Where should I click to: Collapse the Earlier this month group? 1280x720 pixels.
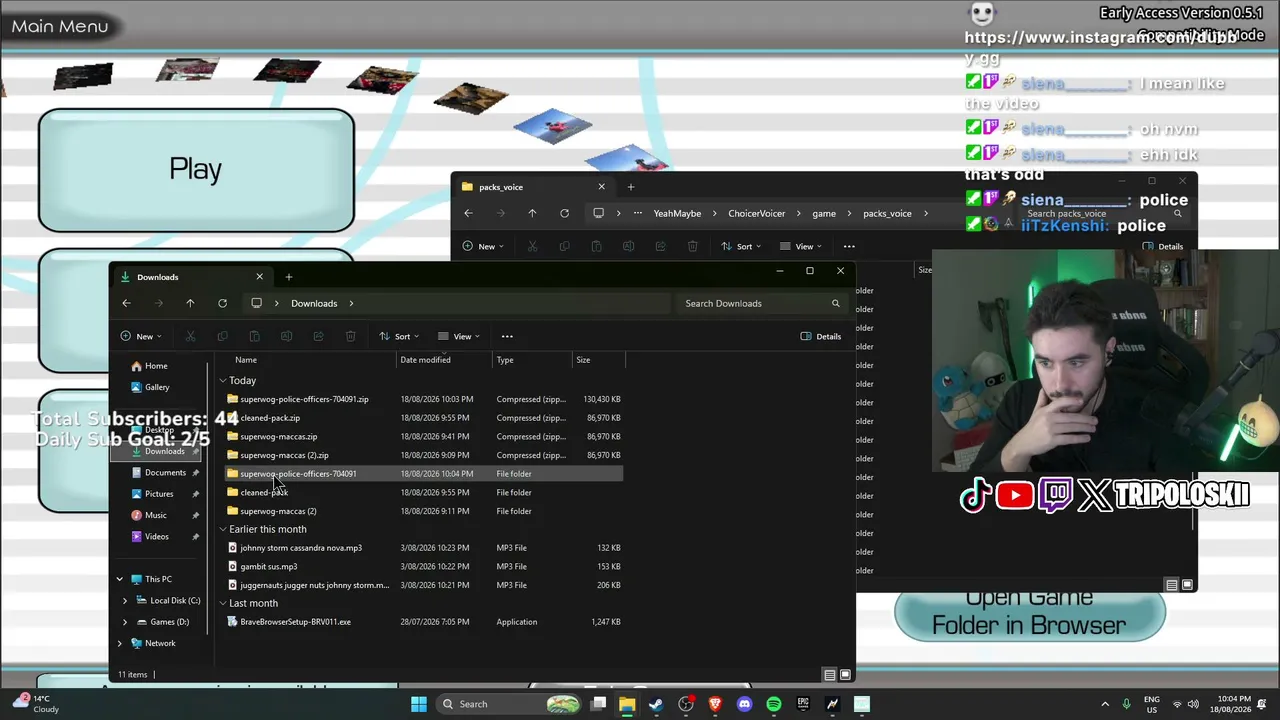(223, 529)
